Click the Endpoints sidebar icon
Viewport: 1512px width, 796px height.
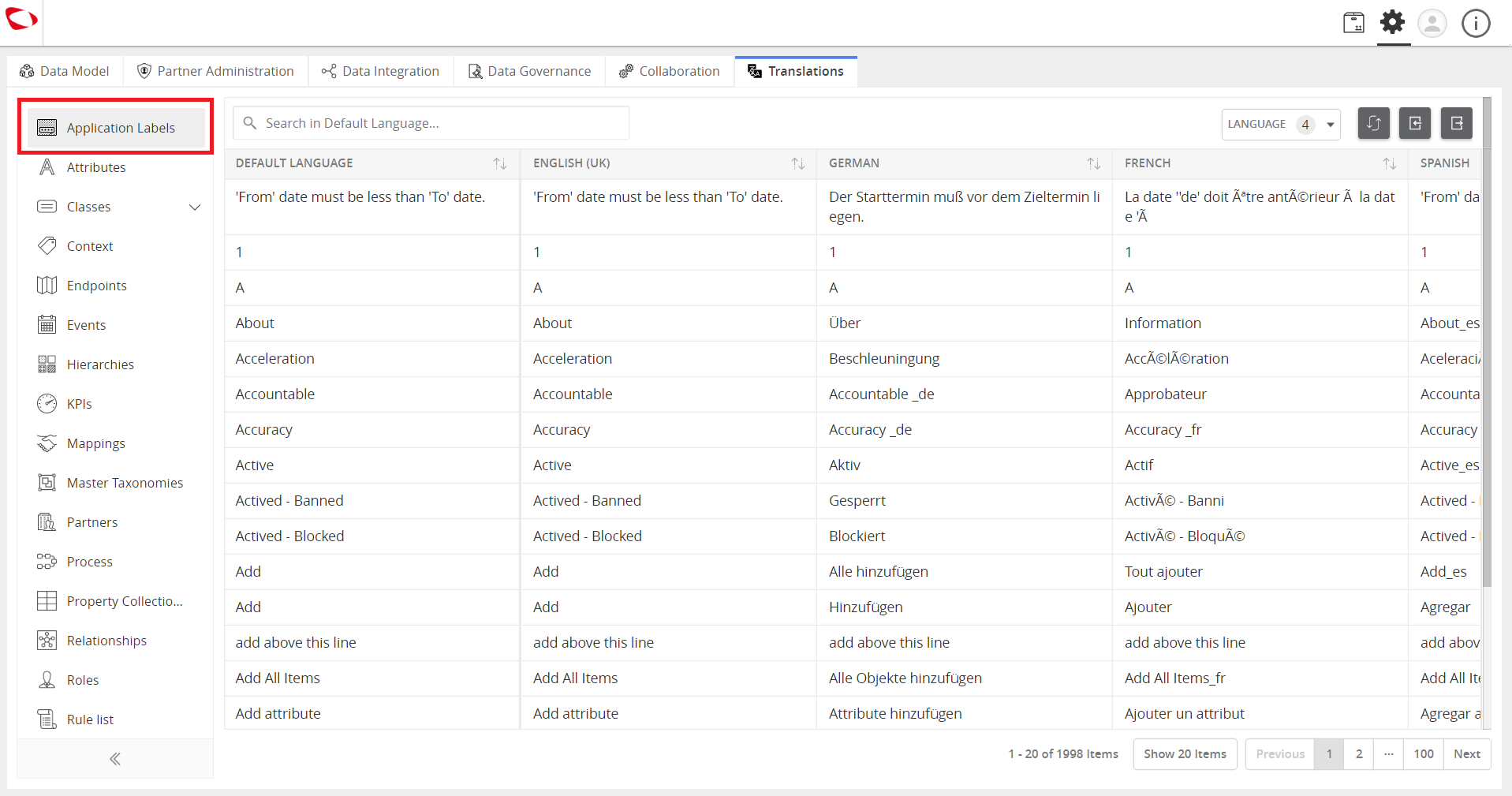coord(47,286)
